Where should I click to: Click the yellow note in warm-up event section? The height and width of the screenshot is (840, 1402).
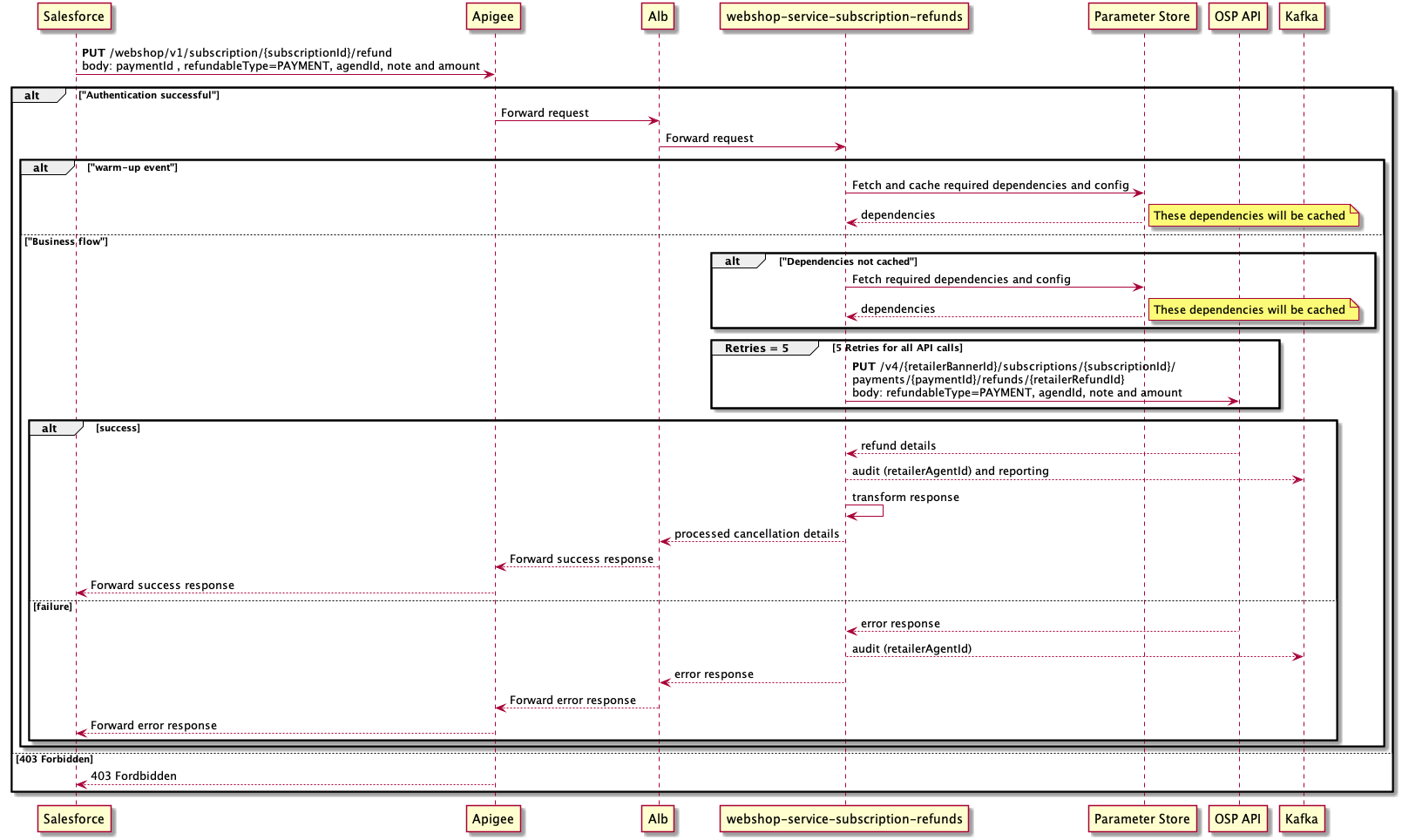pos(1249,216)
